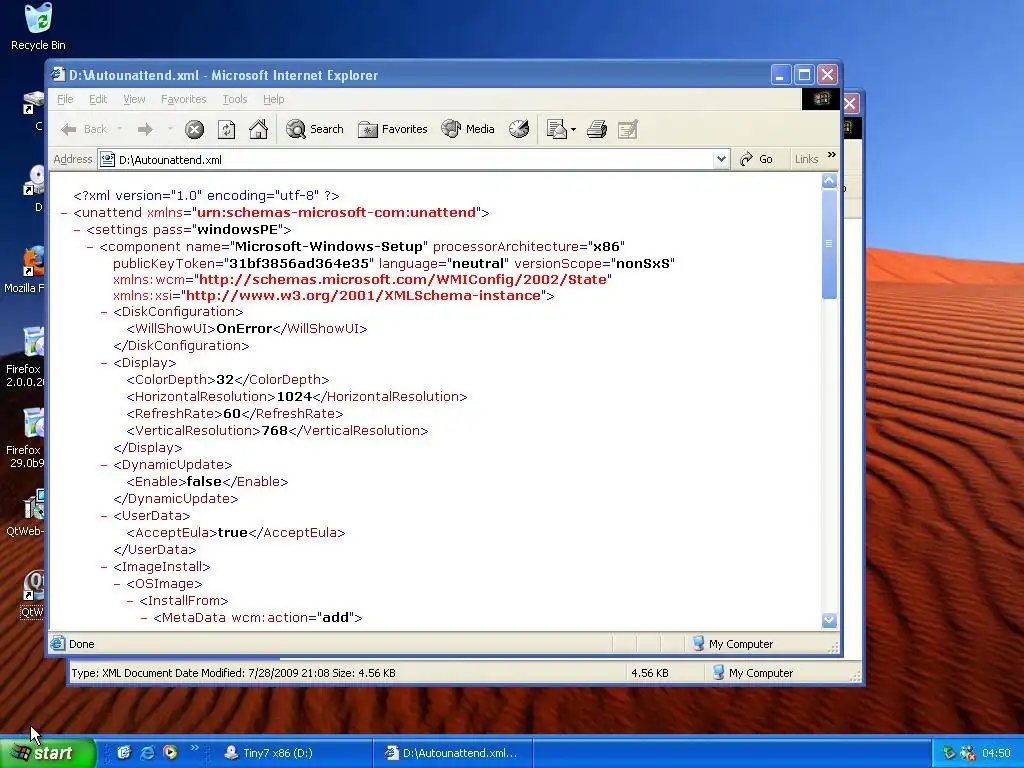Collapse the settings pass windowsPE node
Screen dimensions: 1024x768
point(77,230)
